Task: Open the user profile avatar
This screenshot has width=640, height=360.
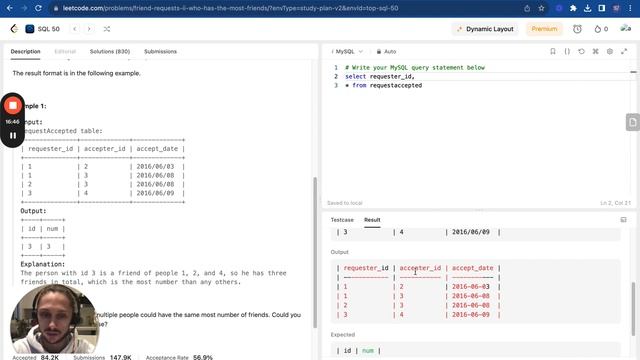Action: click(x=626, y=29)
